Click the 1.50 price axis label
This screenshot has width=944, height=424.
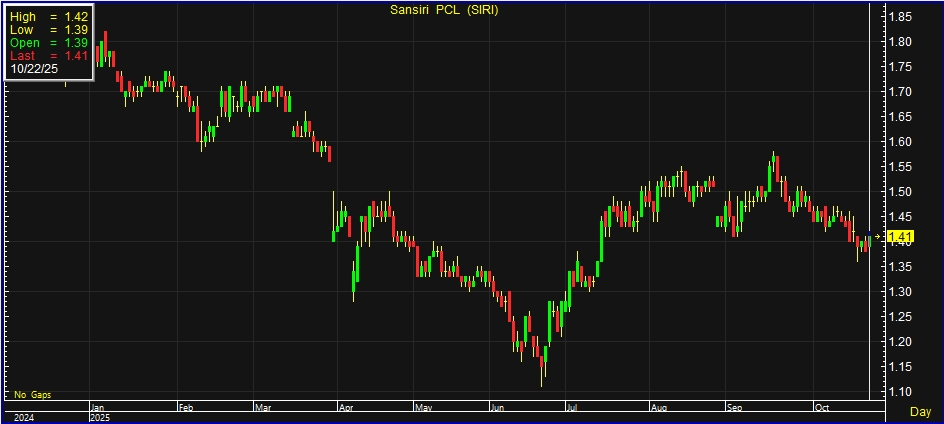click(899, 192)
